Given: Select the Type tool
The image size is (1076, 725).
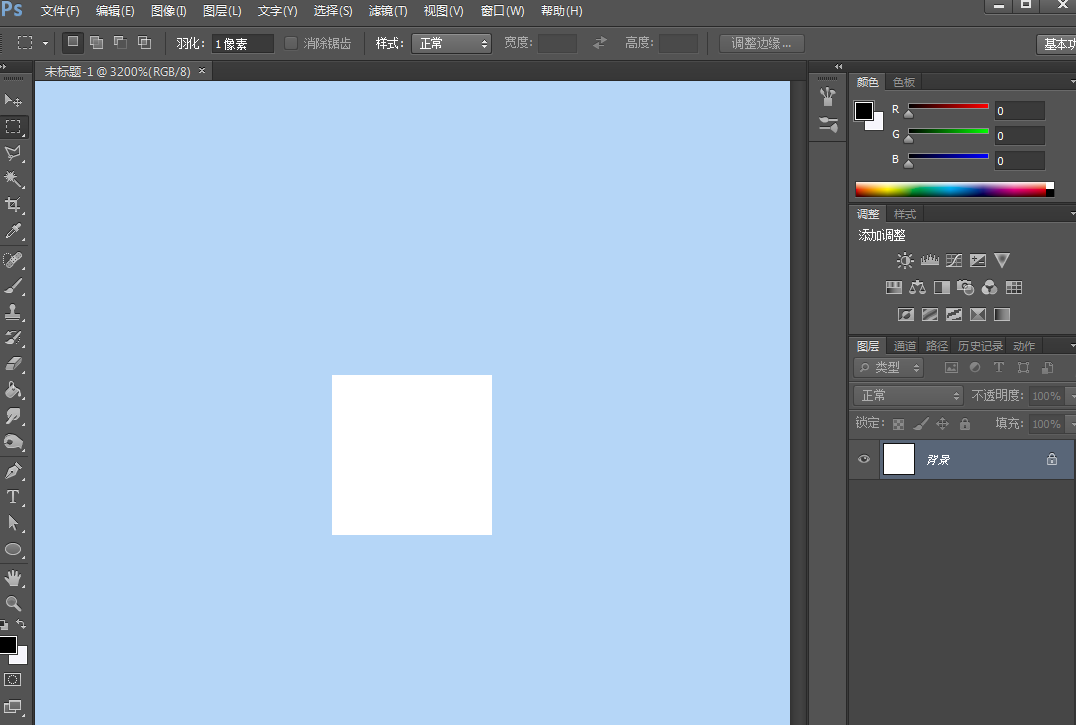Looking at the screenshot, I should pos(13,497).
